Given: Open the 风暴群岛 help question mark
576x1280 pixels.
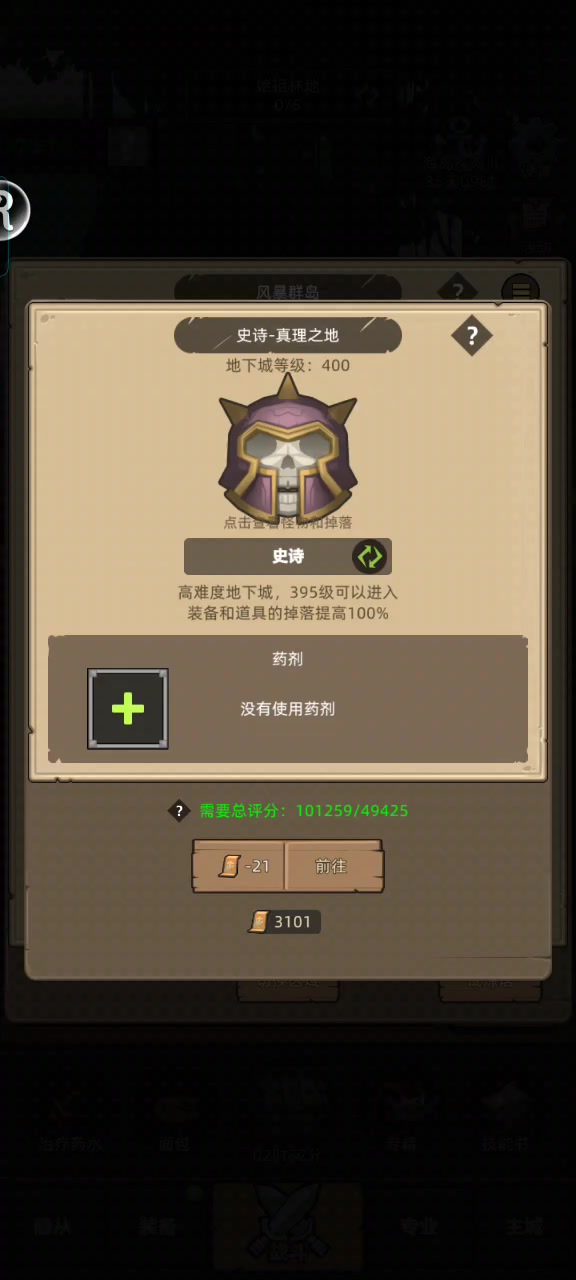Looking at the screenshot, I should click(457, 291).
